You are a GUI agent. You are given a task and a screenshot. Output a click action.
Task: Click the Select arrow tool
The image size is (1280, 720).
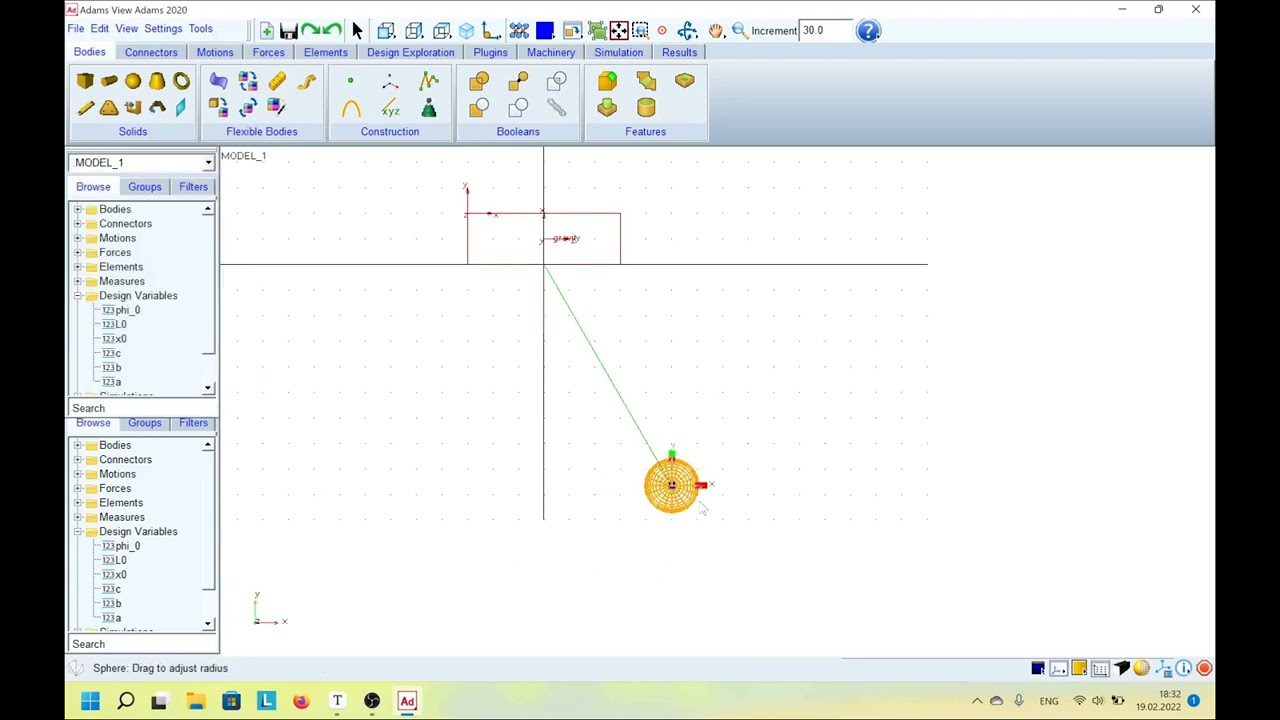point(357,31)
